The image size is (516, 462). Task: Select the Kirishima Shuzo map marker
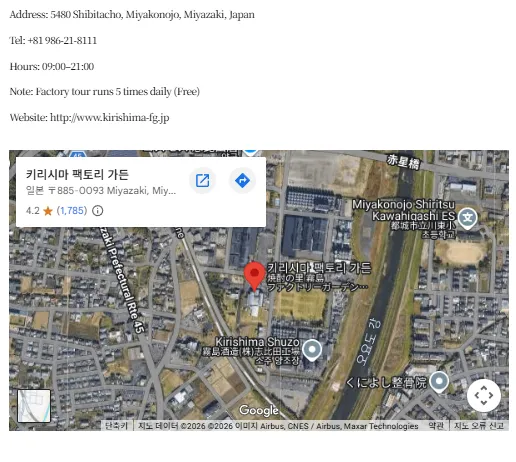312,350
